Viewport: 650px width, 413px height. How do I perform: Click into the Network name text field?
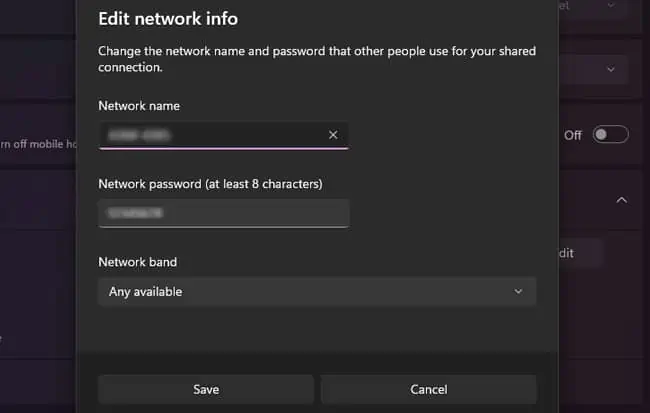tap(210, 135)
